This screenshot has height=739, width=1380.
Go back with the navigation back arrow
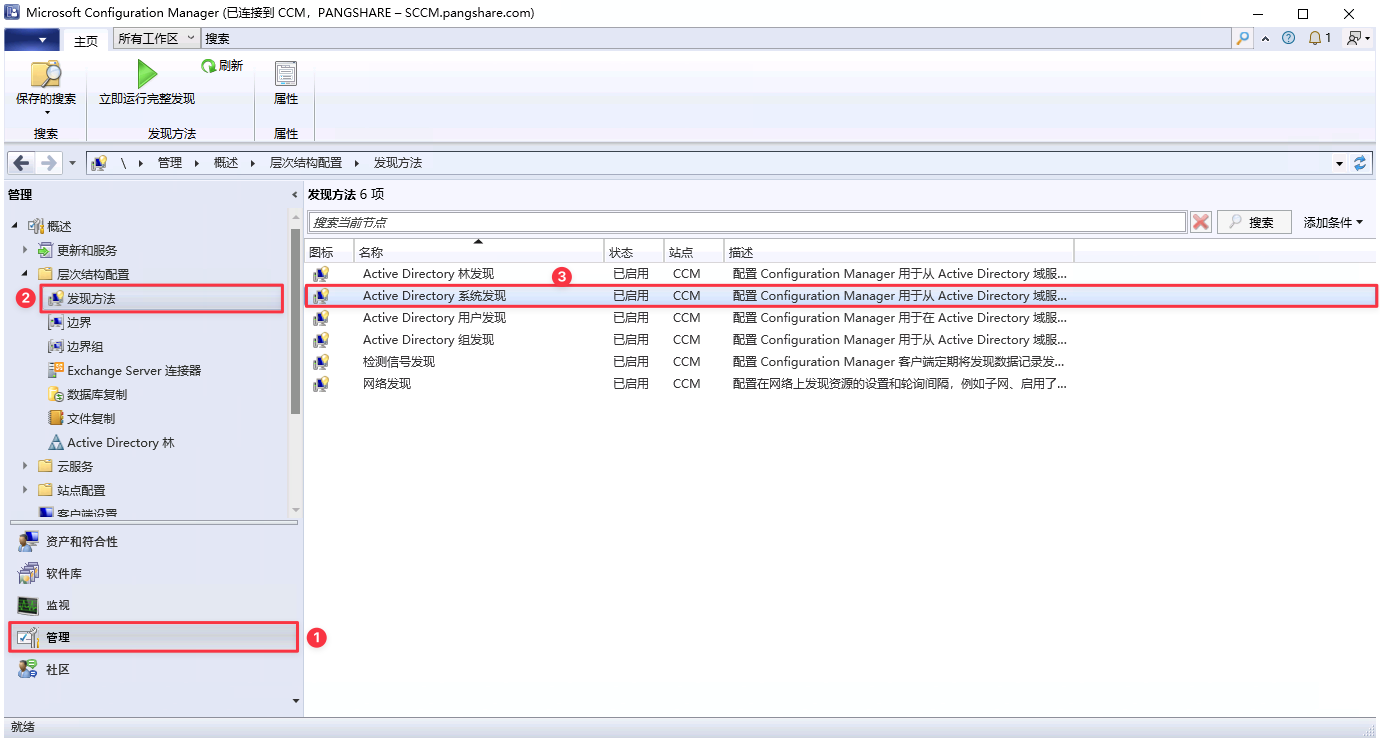click(x=22, y=163)
